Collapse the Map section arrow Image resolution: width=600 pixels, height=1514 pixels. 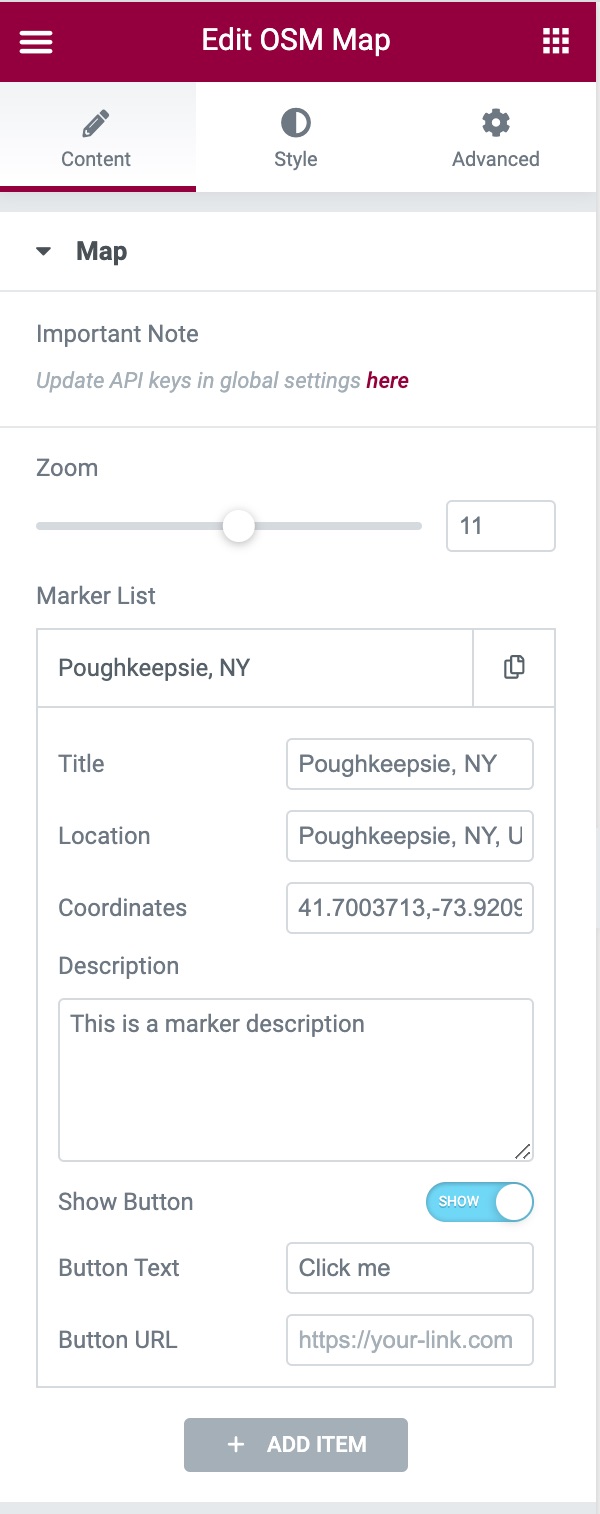[x=43, y=252]
